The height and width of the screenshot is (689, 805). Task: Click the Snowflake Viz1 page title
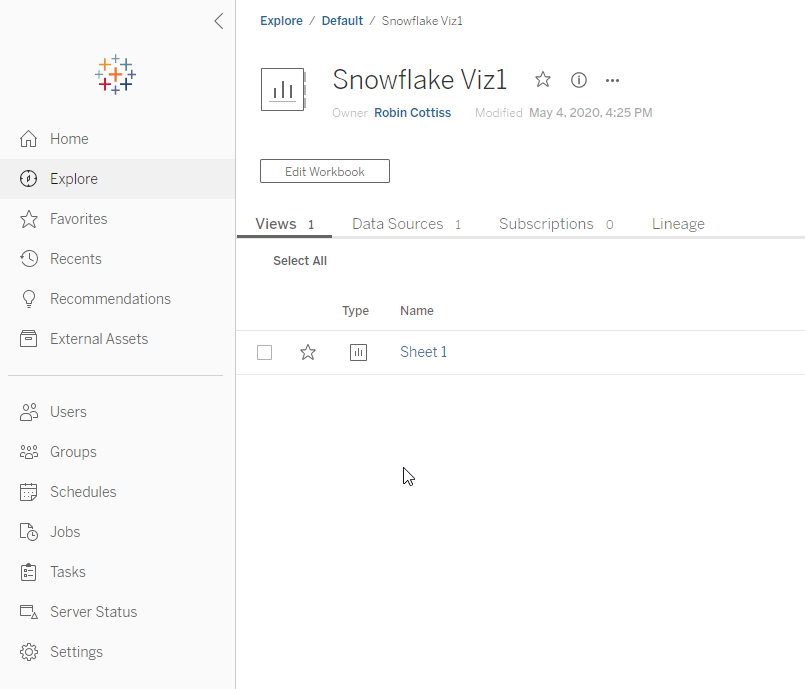(419, 80)
